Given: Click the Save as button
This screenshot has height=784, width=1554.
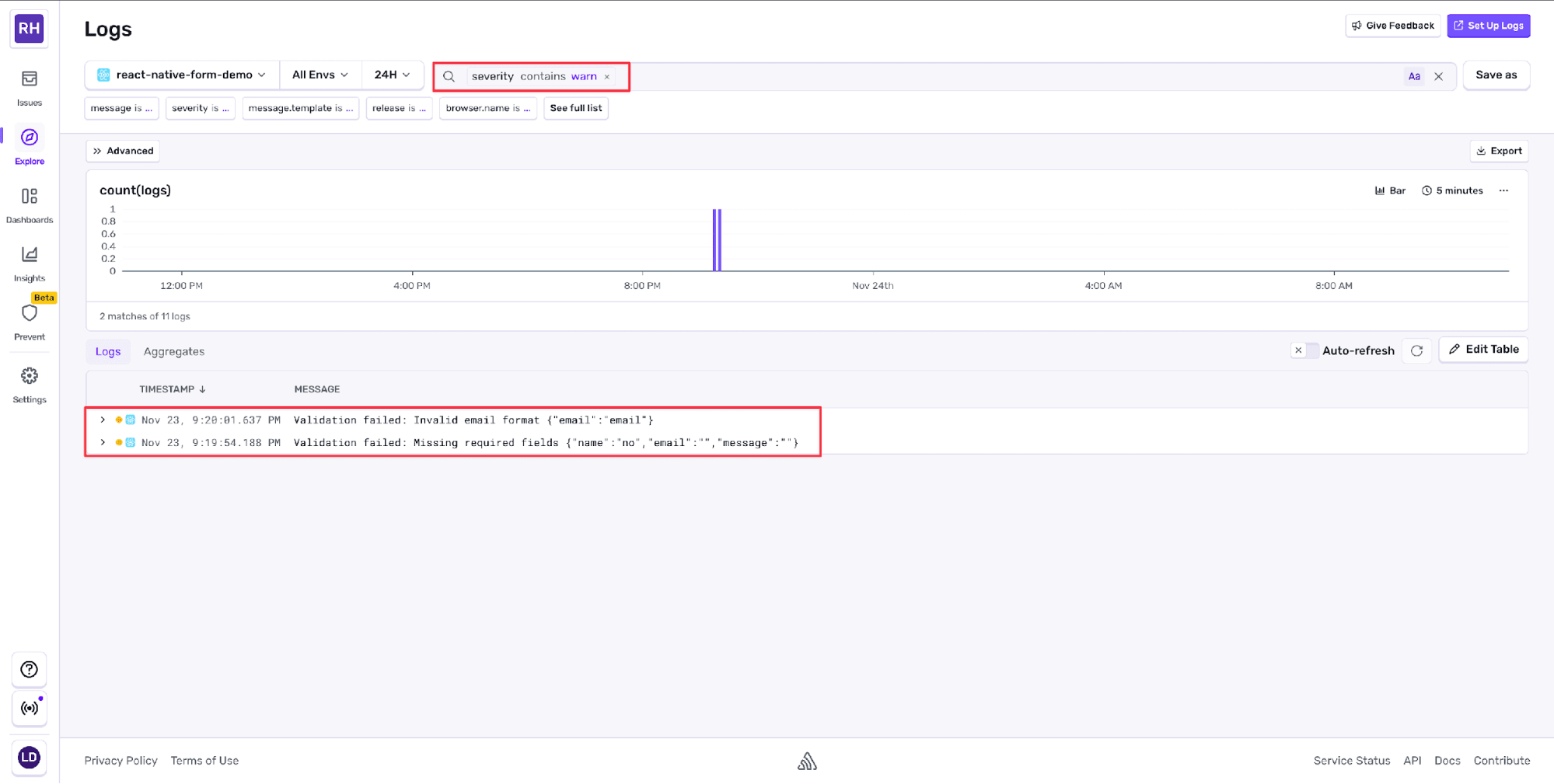Looking at the screenshot, I should [1496, 75].
